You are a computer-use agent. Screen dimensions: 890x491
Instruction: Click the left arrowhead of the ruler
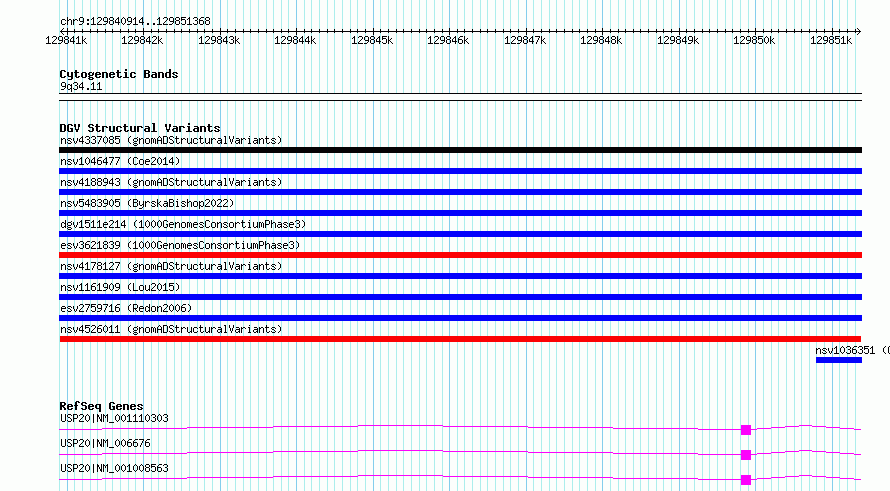click(x=62, y=31)
